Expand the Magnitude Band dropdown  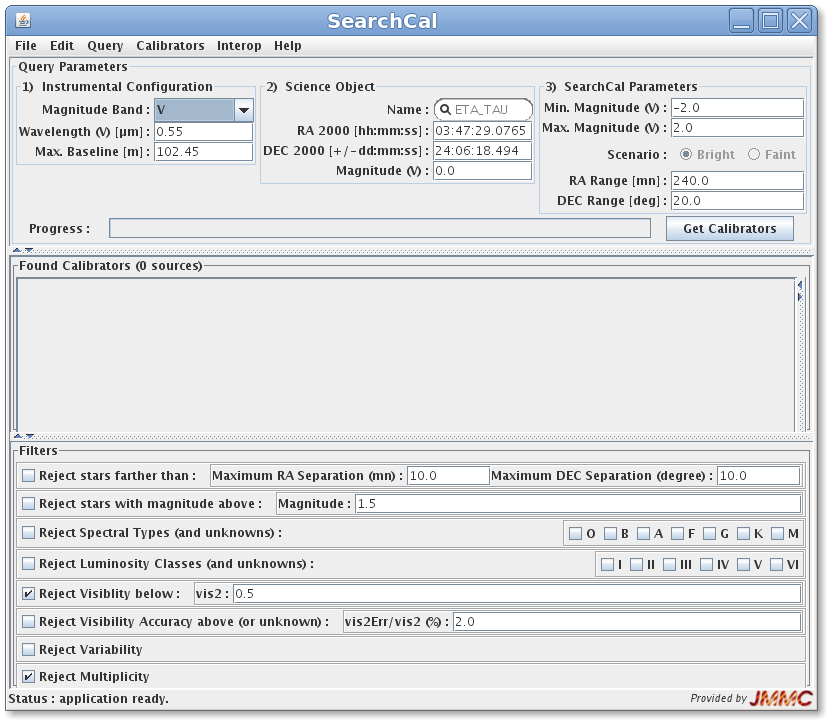(x=244, y=110)
